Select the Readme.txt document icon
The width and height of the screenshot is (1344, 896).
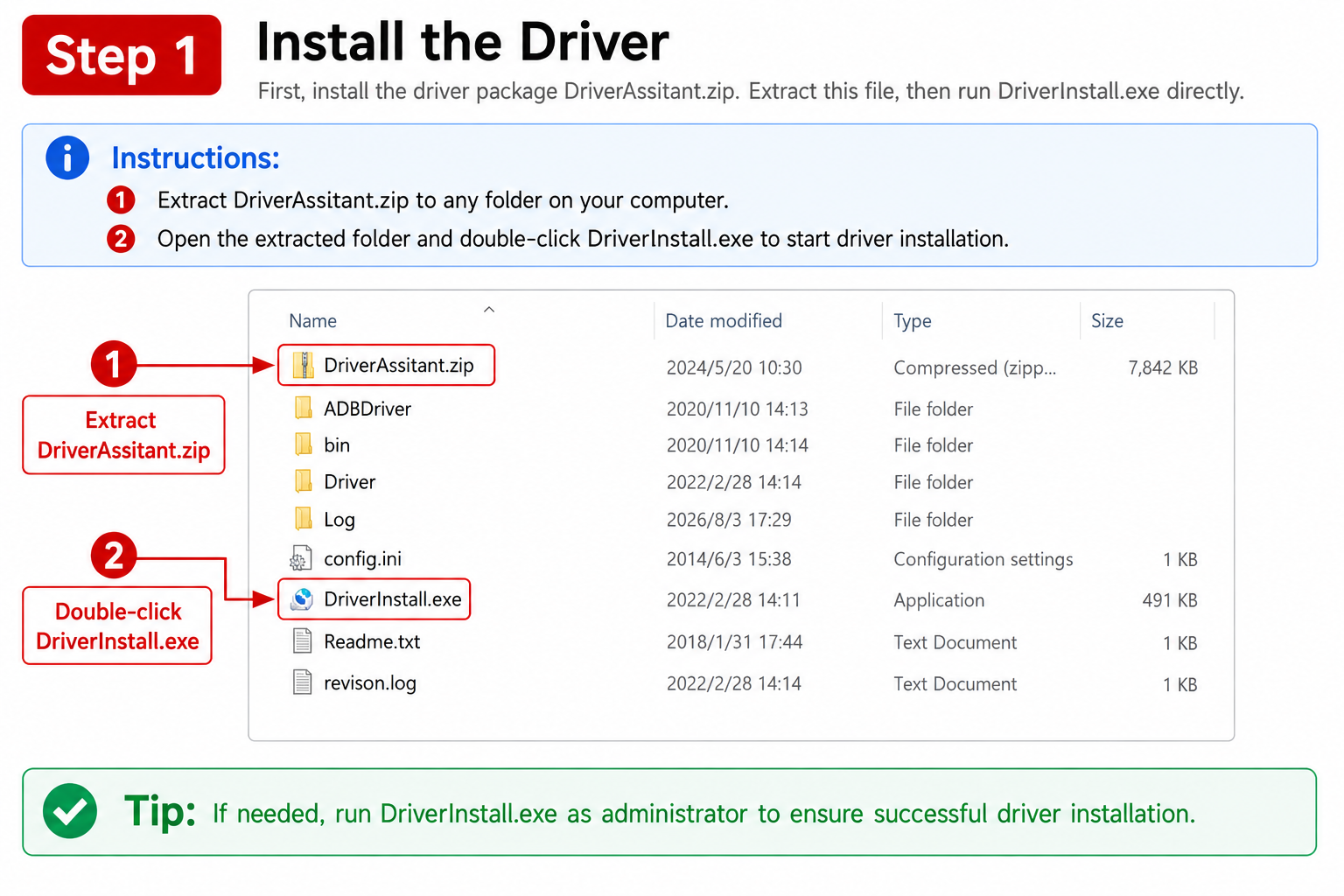pos(302,641)
